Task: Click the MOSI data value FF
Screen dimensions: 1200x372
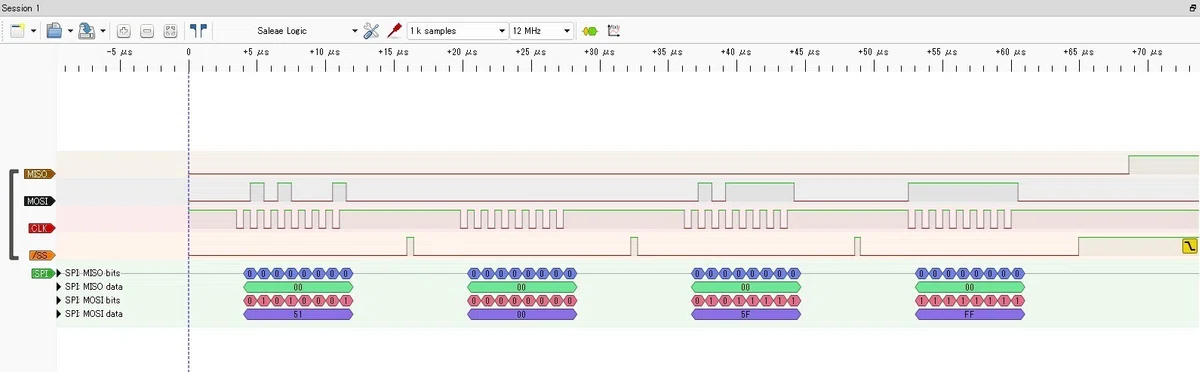Action: (x=970, y=314)
